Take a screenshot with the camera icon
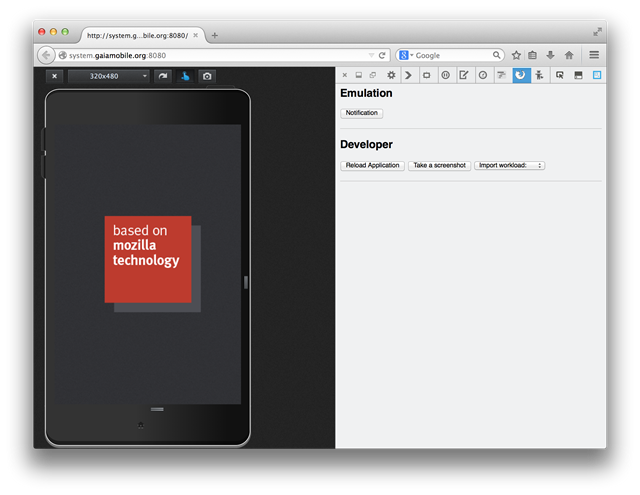Screen dimensions: 640x495 click(207, 76)
